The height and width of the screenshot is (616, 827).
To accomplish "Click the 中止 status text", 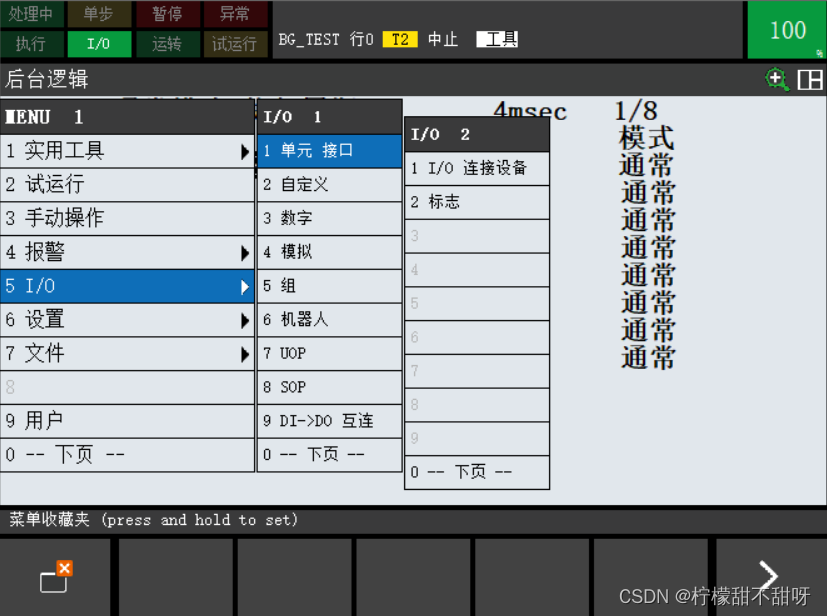I will point(443,40).
